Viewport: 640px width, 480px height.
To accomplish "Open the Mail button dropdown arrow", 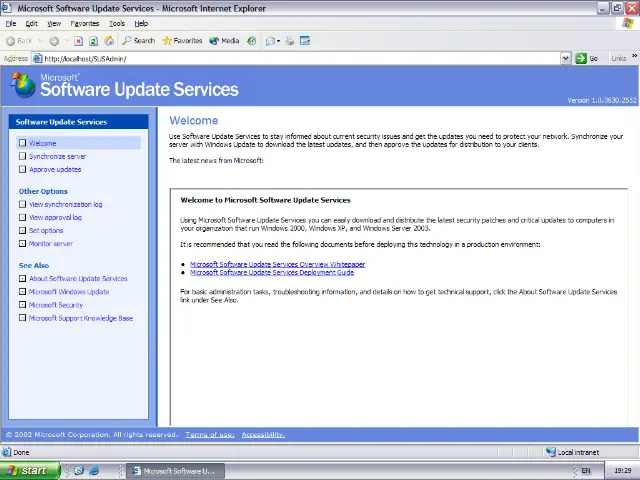I will [278, 41].
